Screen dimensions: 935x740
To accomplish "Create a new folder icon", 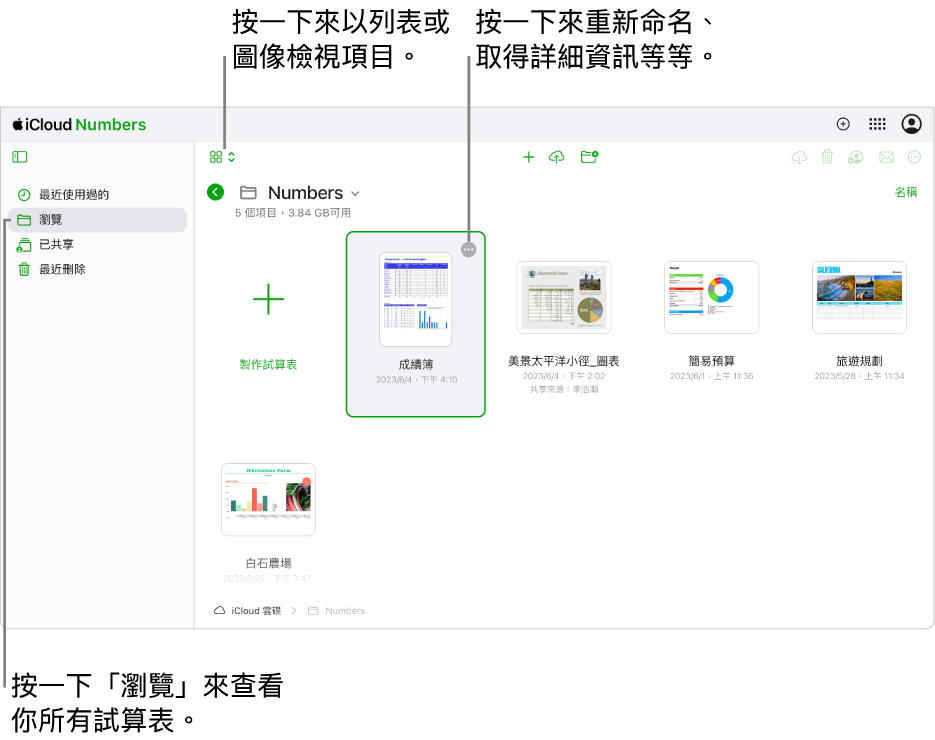I will [589, 157].
